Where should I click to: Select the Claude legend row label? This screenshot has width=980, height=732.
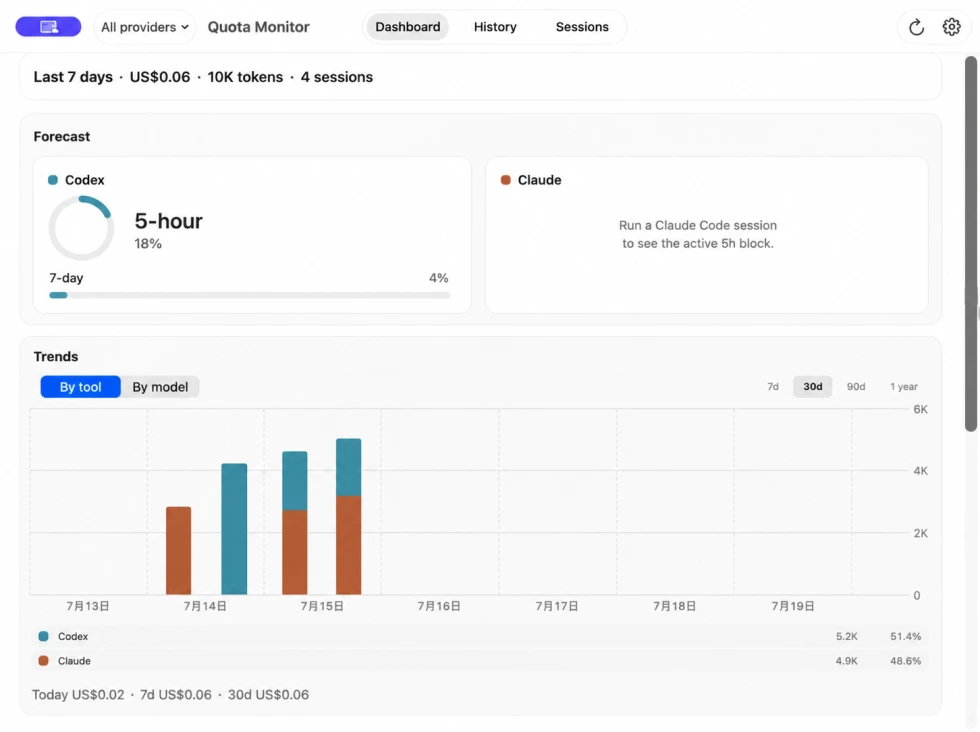point(74,661)
